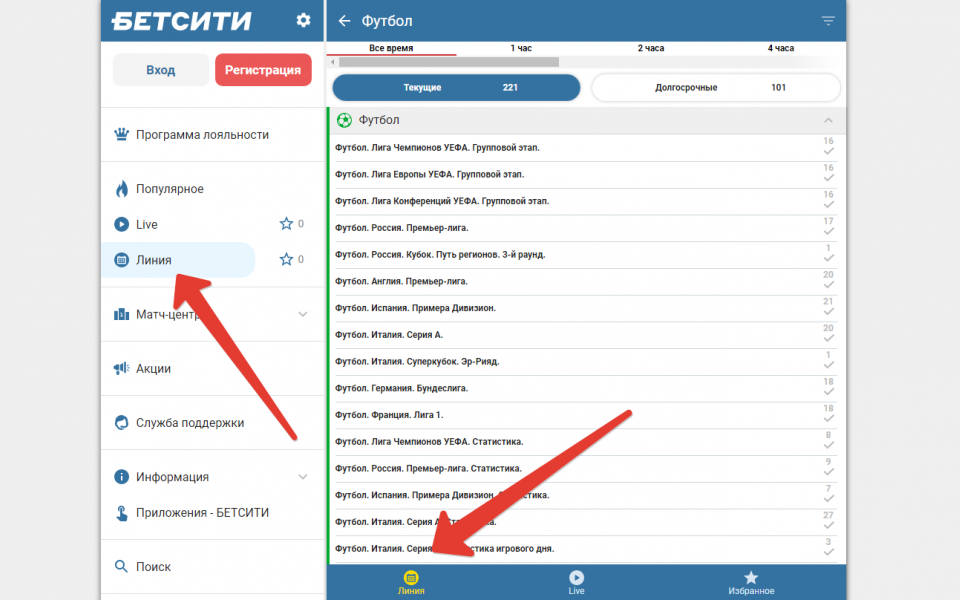Click the star icon beside Линия

[x=286, y=260]
